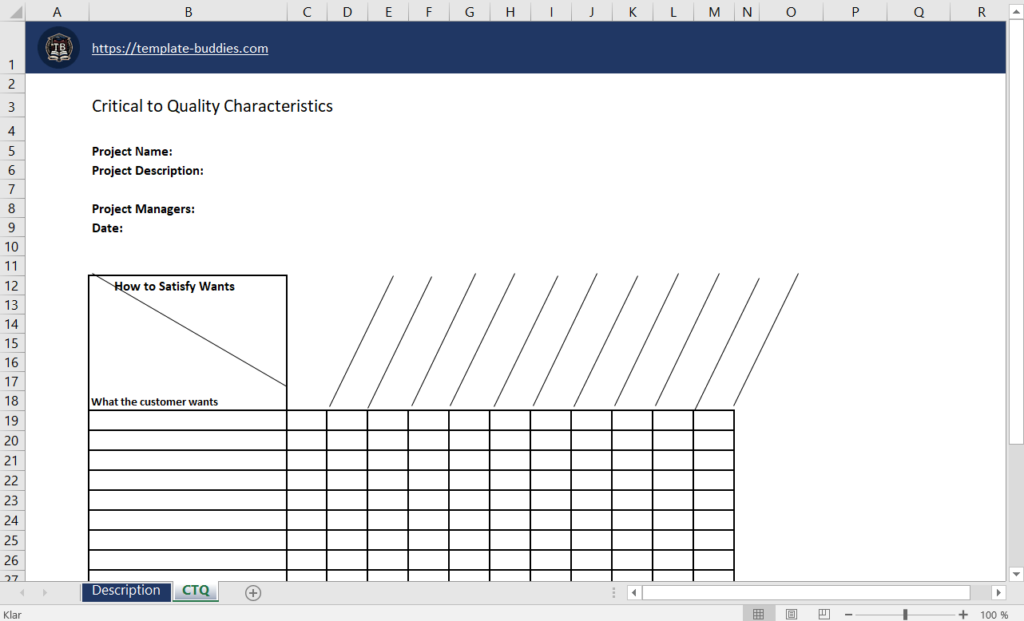
Task: Click the zoom in plus icon
Action: pos(963,614)
